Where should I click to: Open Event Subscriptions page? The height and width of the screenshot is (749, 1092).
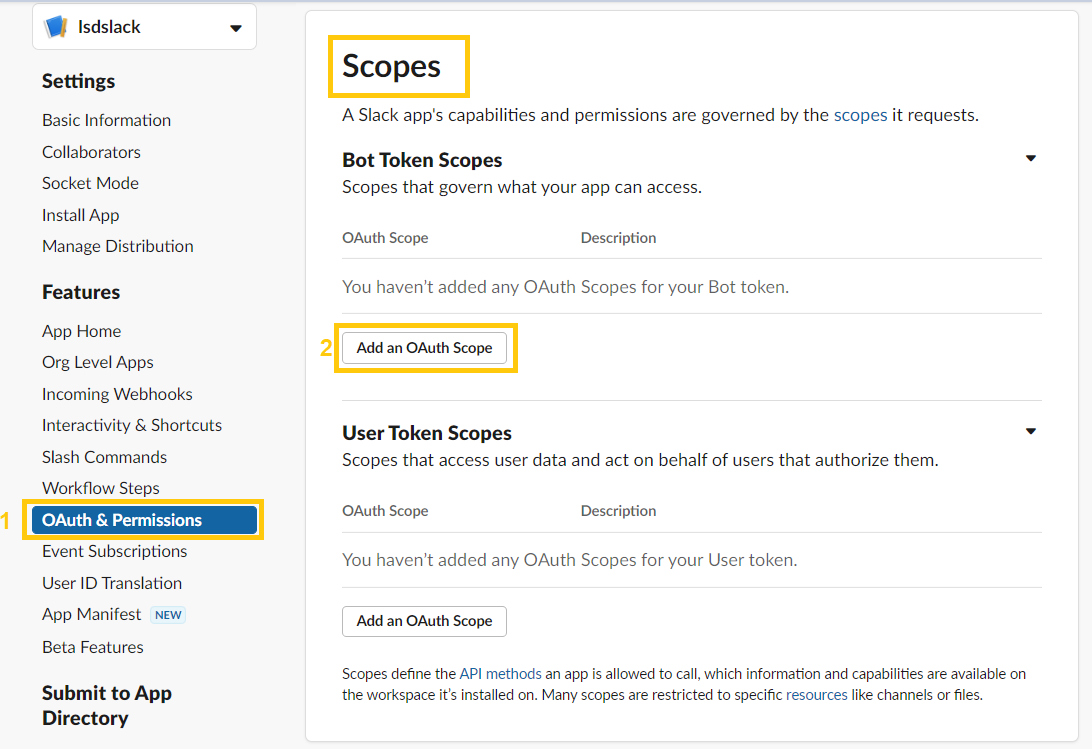point(114,551)
